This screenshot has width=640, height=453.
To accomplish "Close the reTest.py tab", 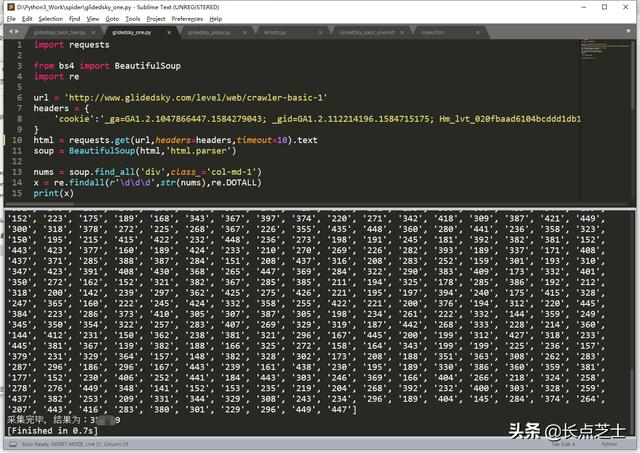I will pyautogui.click(x=320, y=32).
